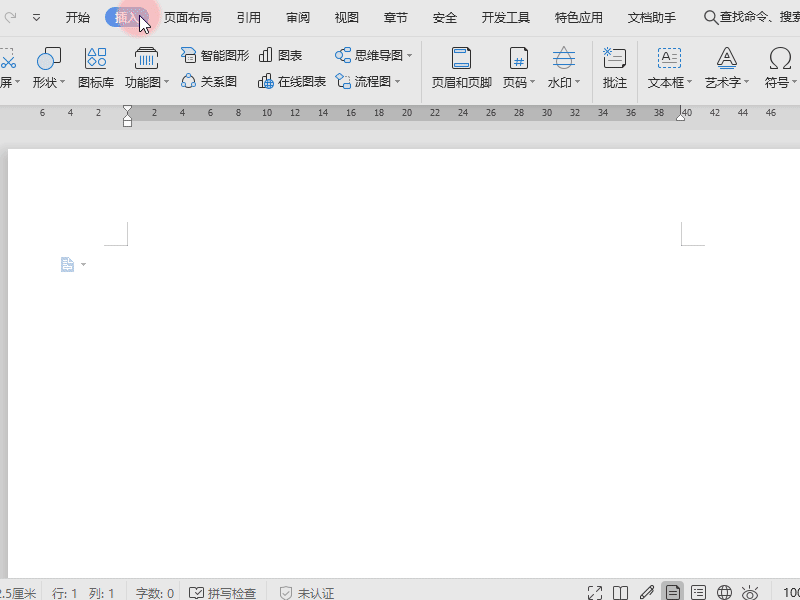
Task: Expand the 艺术字 dropdown arrow
Action: (x=746, y=82)
